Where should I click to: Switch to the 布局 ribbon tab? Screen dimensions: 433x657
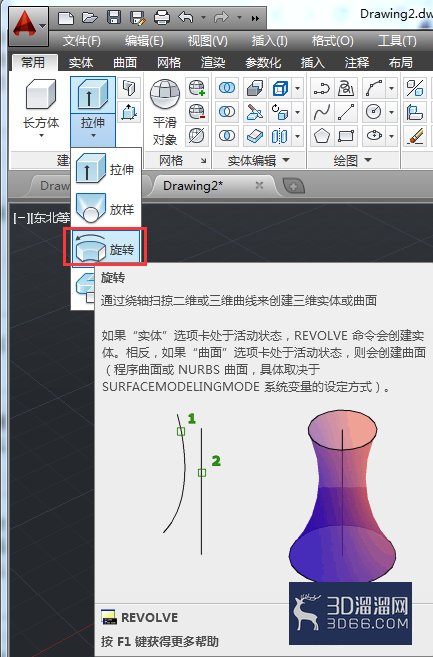(401, 63)
